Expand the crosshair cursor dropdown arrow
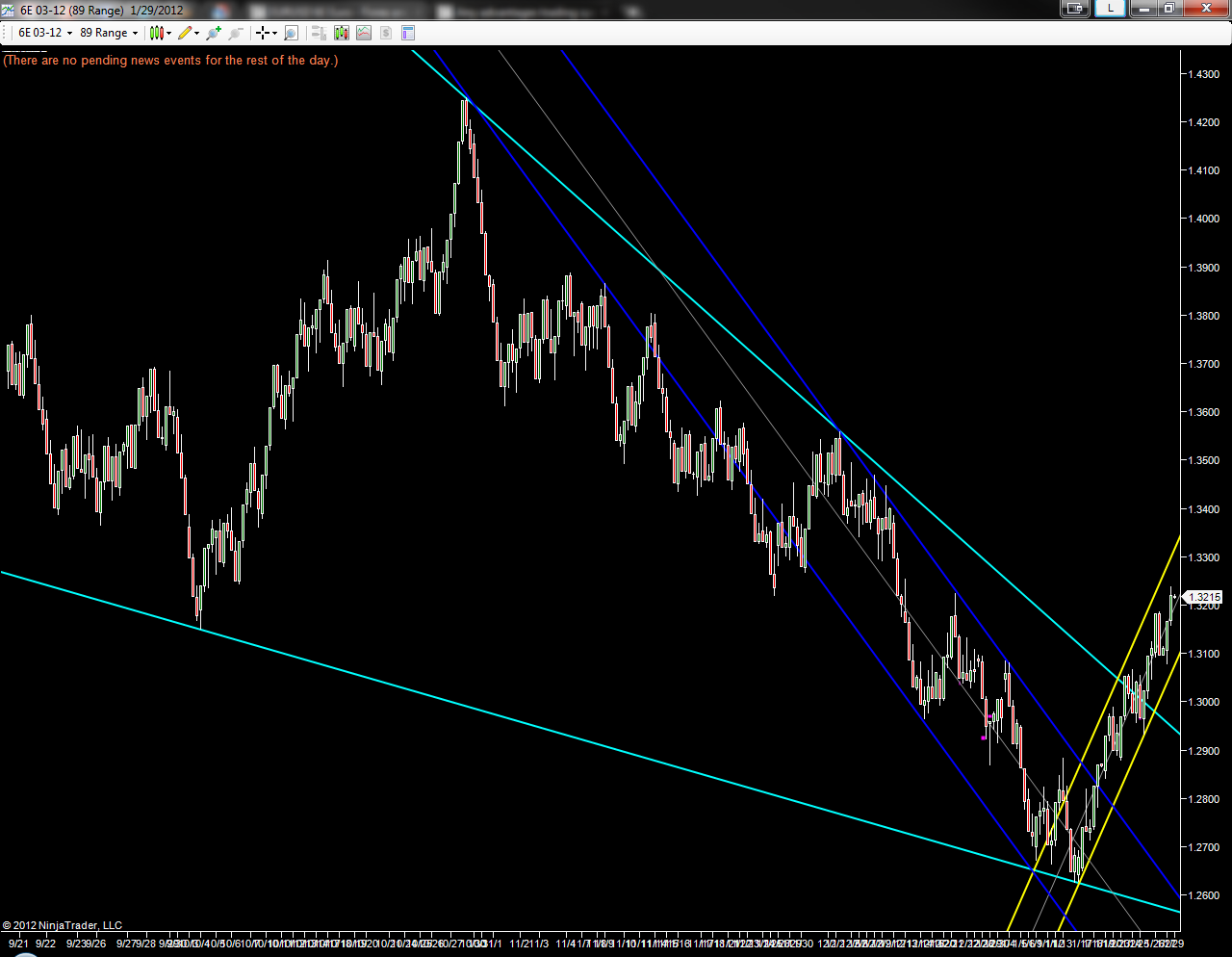The image size is (1232, 957). 274,33
